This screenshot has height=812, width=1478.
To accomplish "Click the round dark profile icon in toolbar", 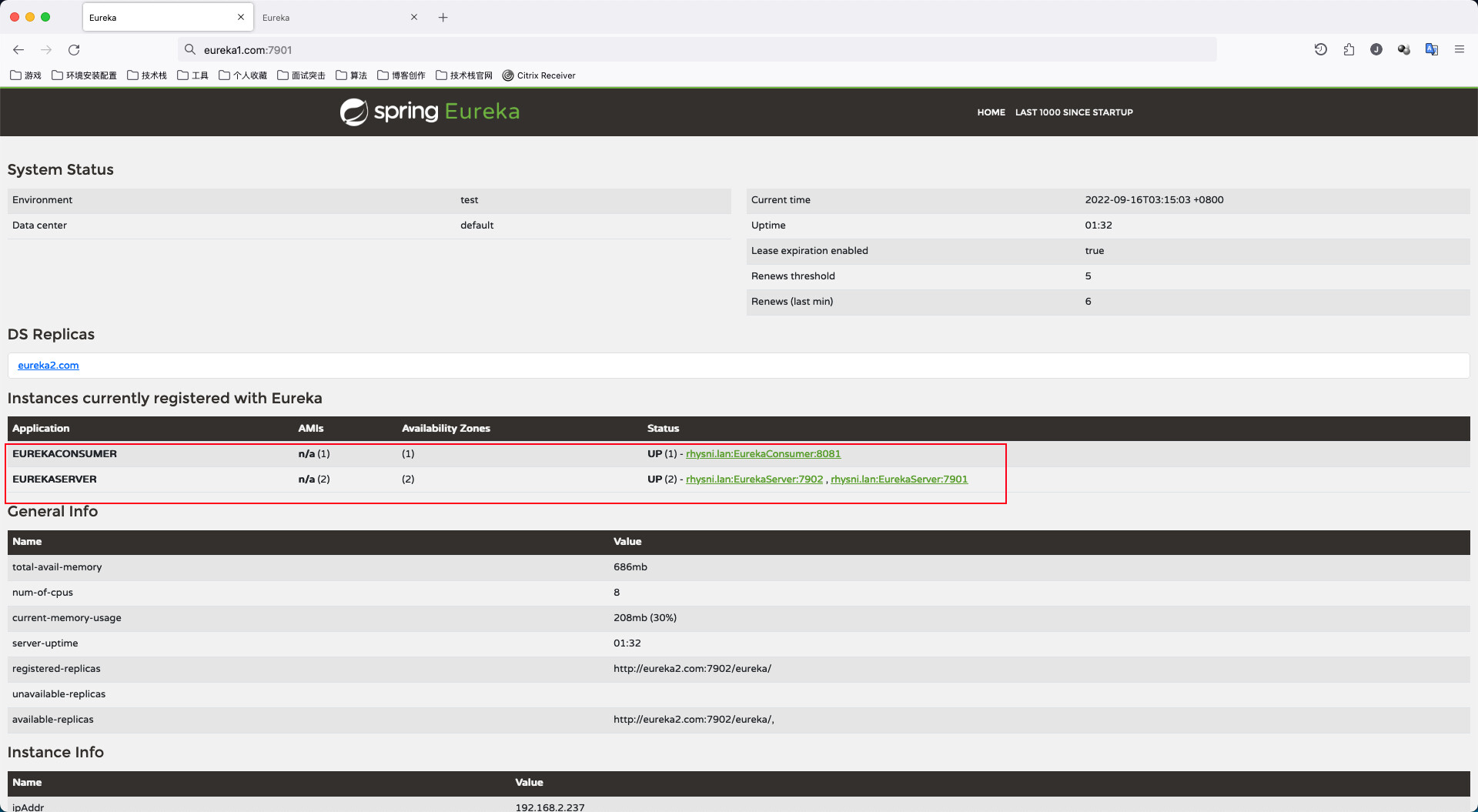I will pos(1376,49).
